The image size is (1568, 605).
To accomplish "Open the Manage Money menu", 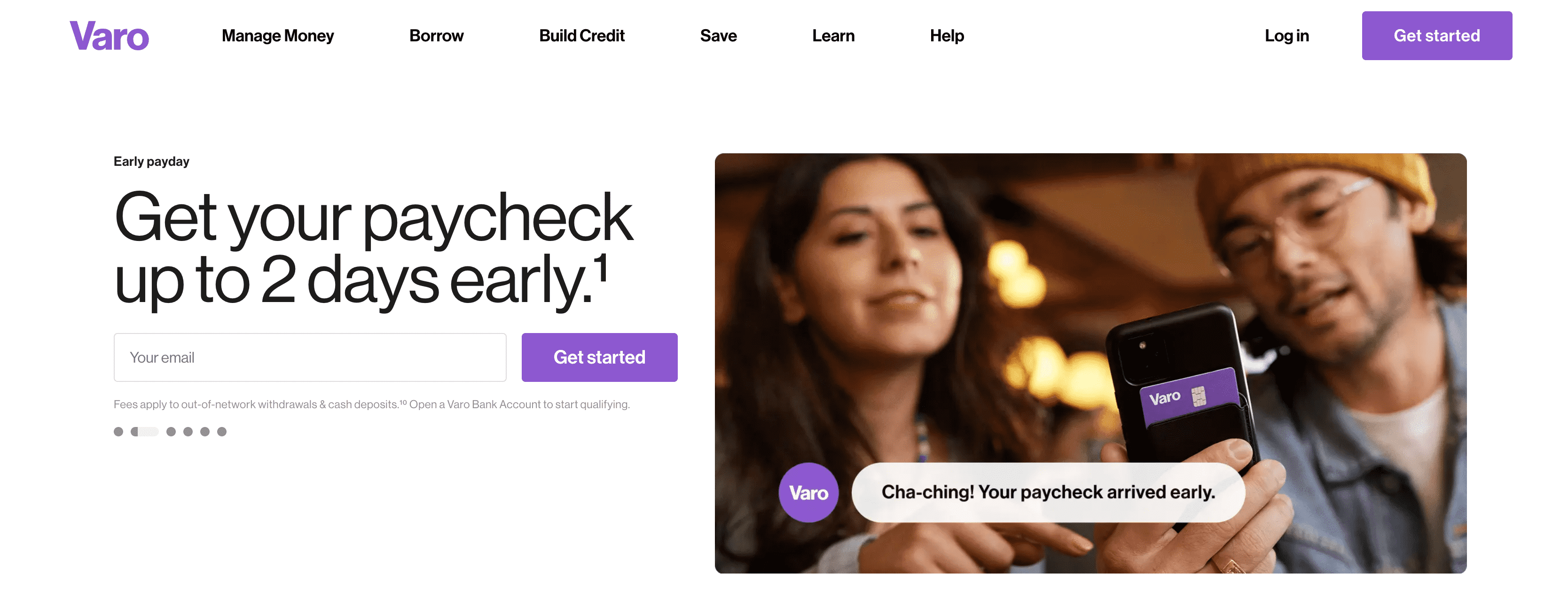I will (x=278, y=36).
